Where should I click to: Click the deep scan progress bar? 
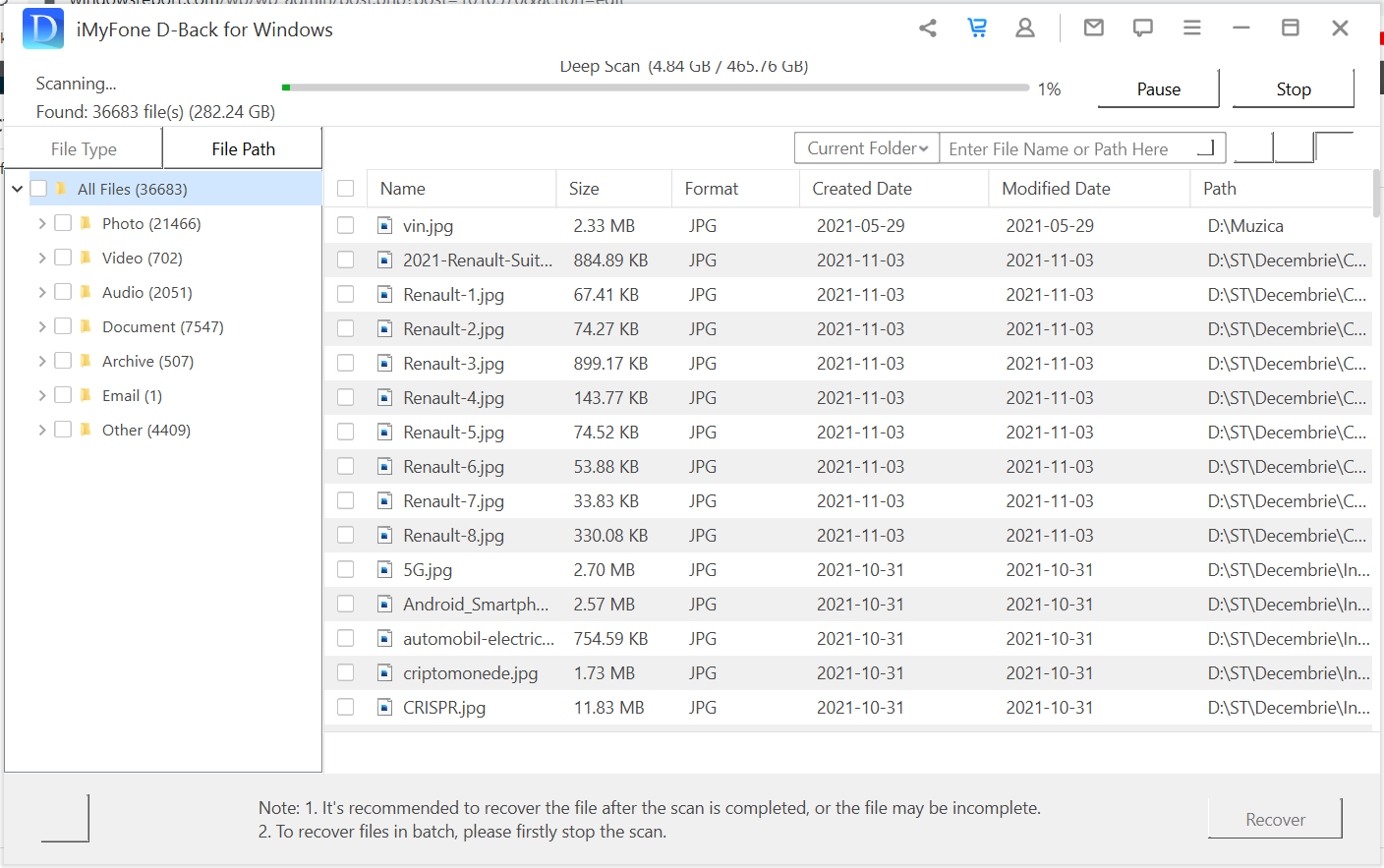(655, 87)
